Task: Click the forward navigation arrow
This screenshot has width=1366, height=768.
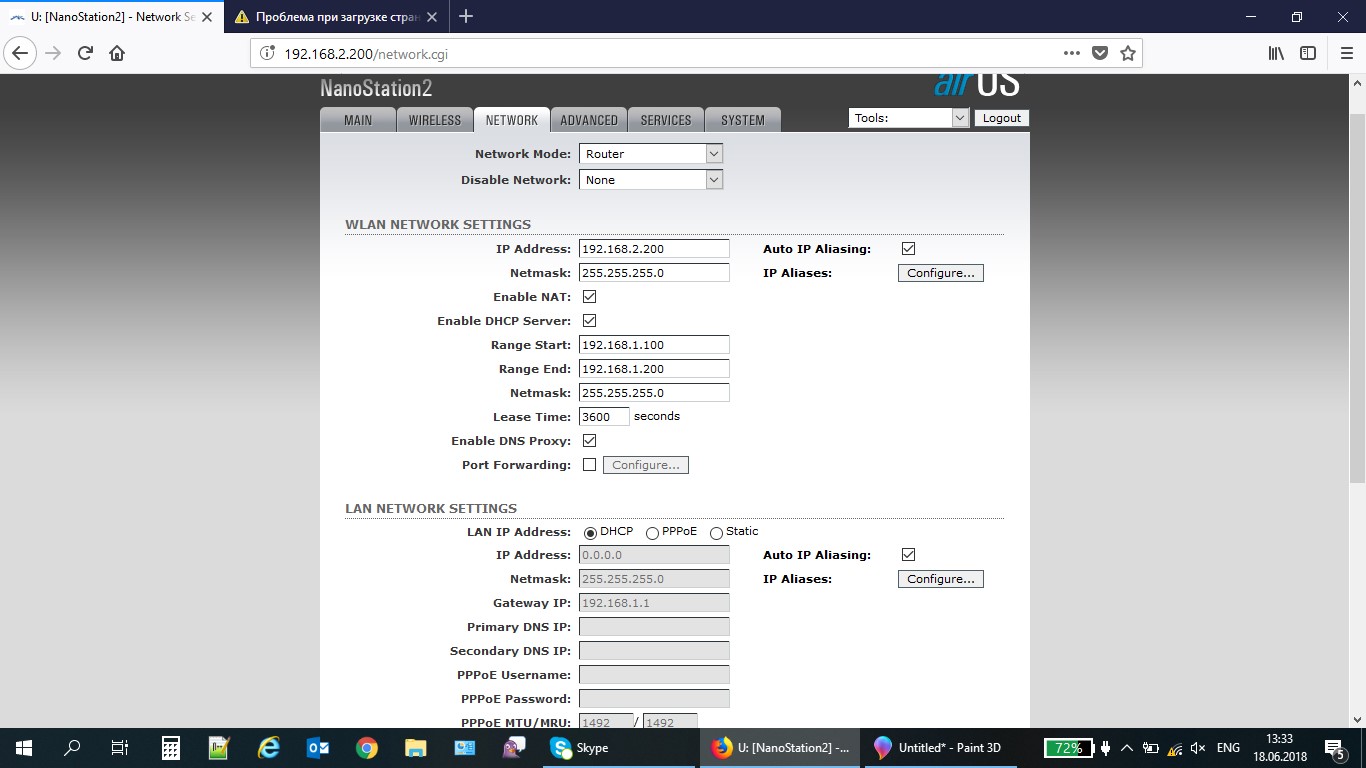Action: coord(54,53)
